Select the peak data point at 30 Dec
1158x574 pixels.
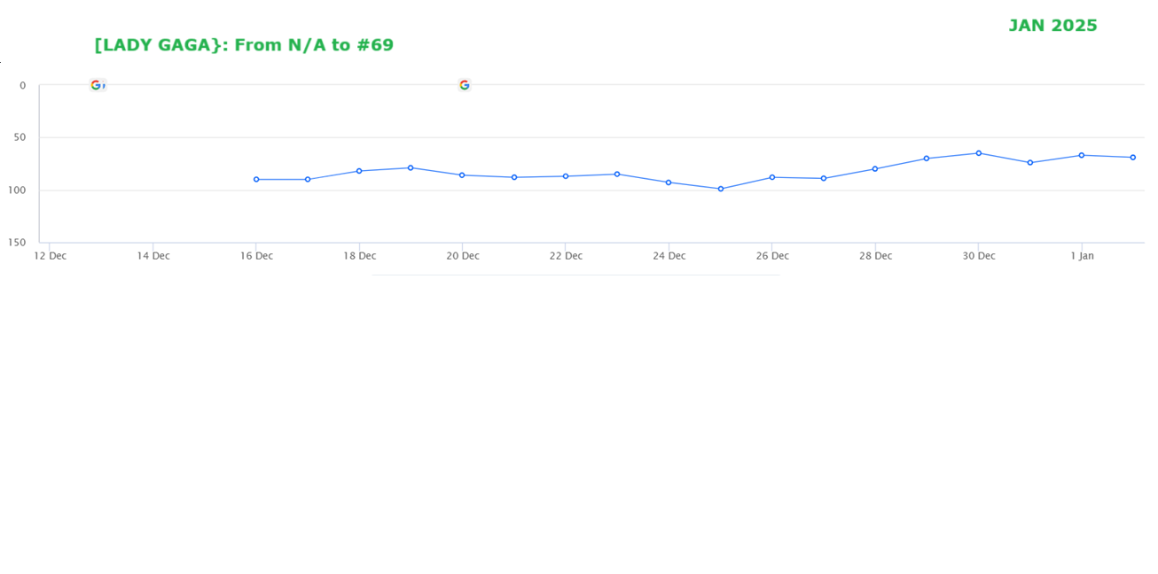(x=979, y=153)
